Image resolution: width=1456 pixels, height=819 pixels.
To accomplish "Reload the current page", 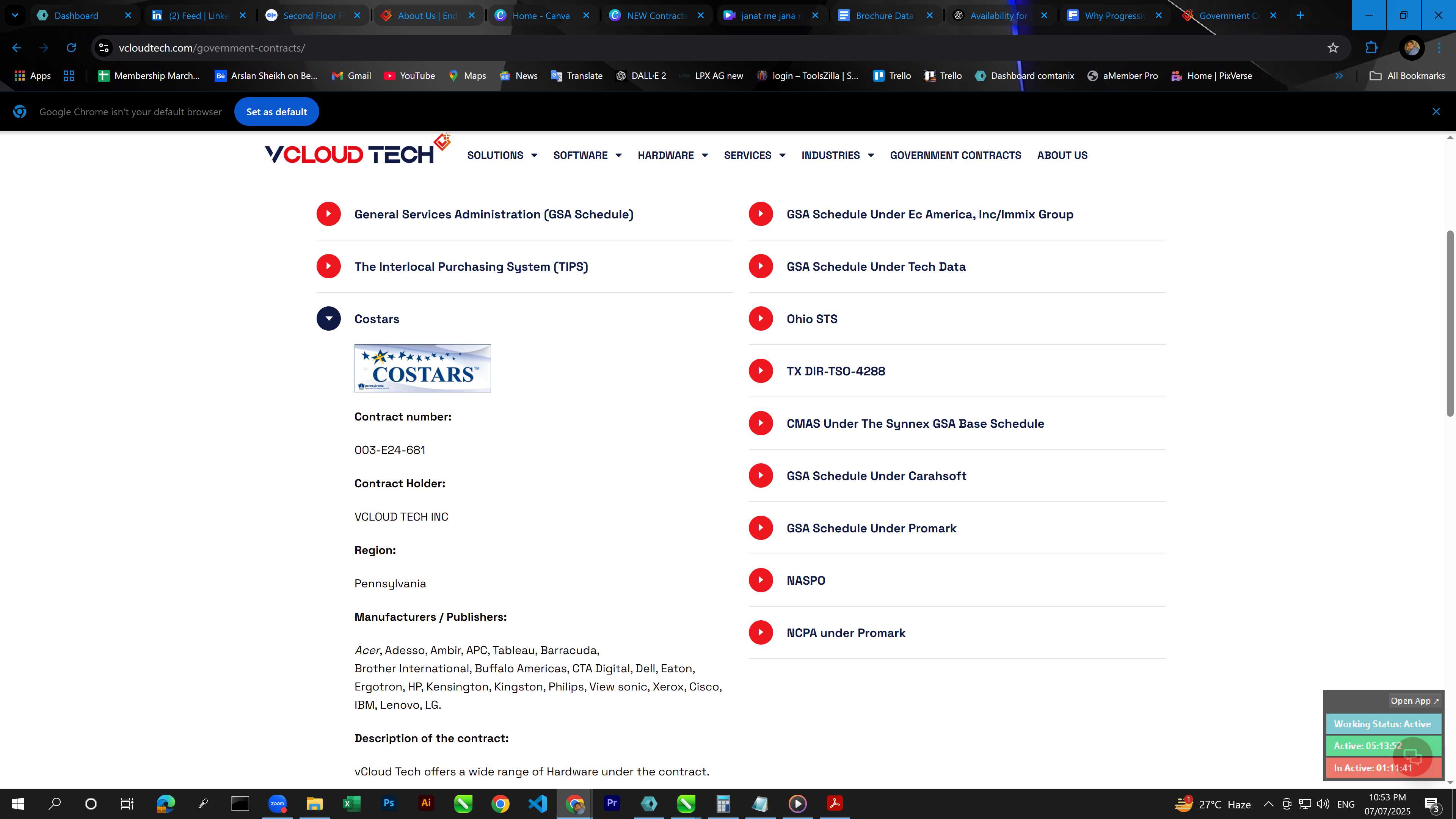I will 71,48.
